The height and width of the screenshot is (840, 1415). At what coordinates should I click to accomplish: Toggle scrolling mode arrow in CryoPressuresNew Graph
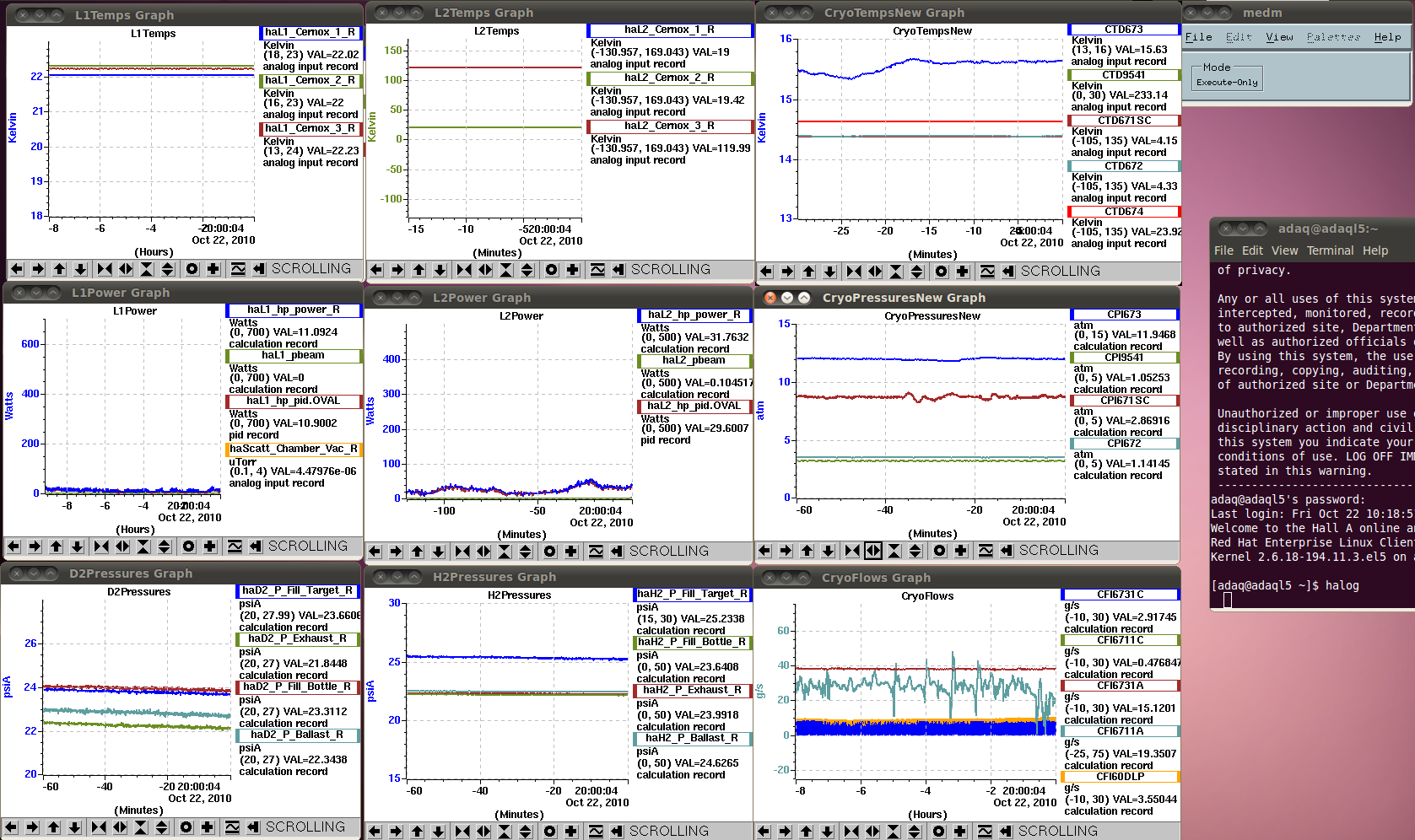[1007, 551]
